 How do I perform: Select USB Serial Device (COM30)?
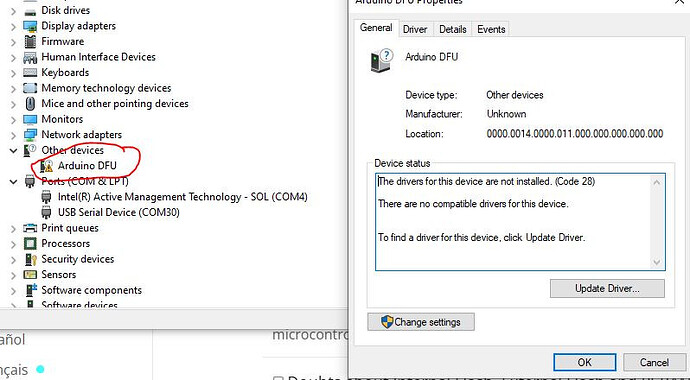[119, 212]
